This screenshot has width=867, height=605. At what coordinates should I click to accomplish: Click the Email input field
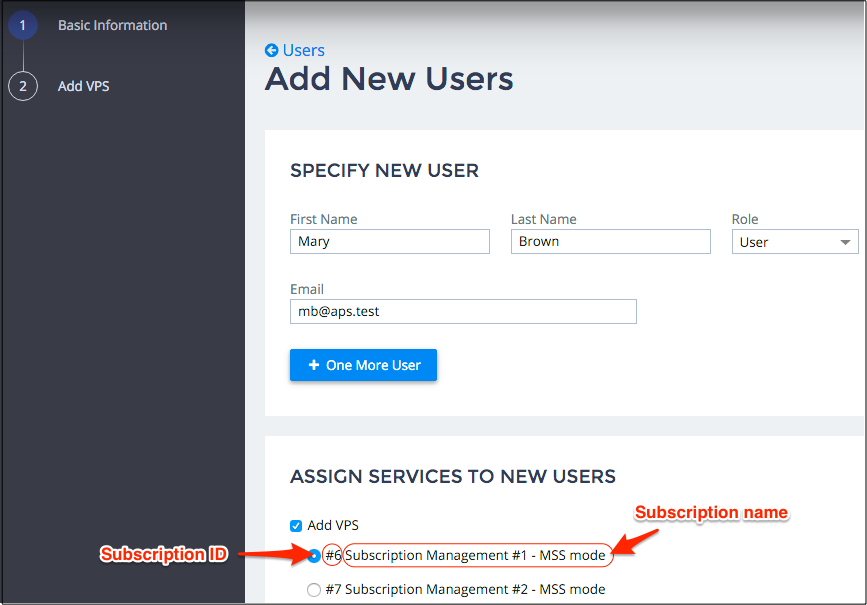click(463, 311)
